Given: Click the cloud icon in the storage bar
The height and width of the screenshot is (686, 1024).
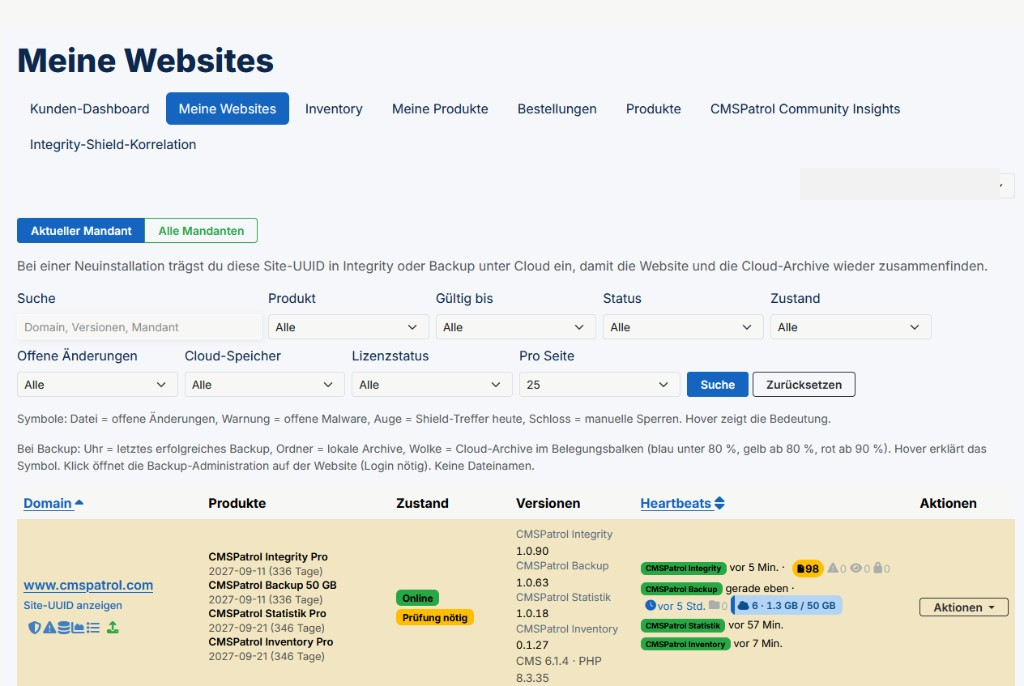Looking at the screenshot, I should pos(743,606).
